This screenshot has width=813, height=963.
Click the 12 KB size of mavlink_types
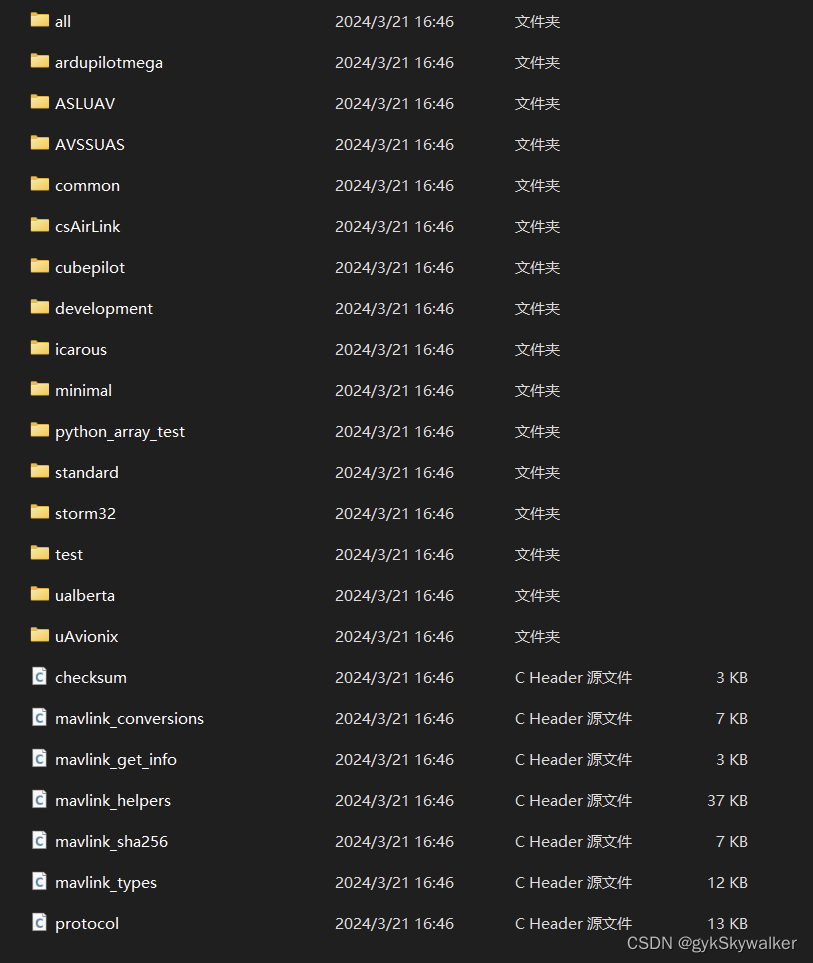(728, 883)
